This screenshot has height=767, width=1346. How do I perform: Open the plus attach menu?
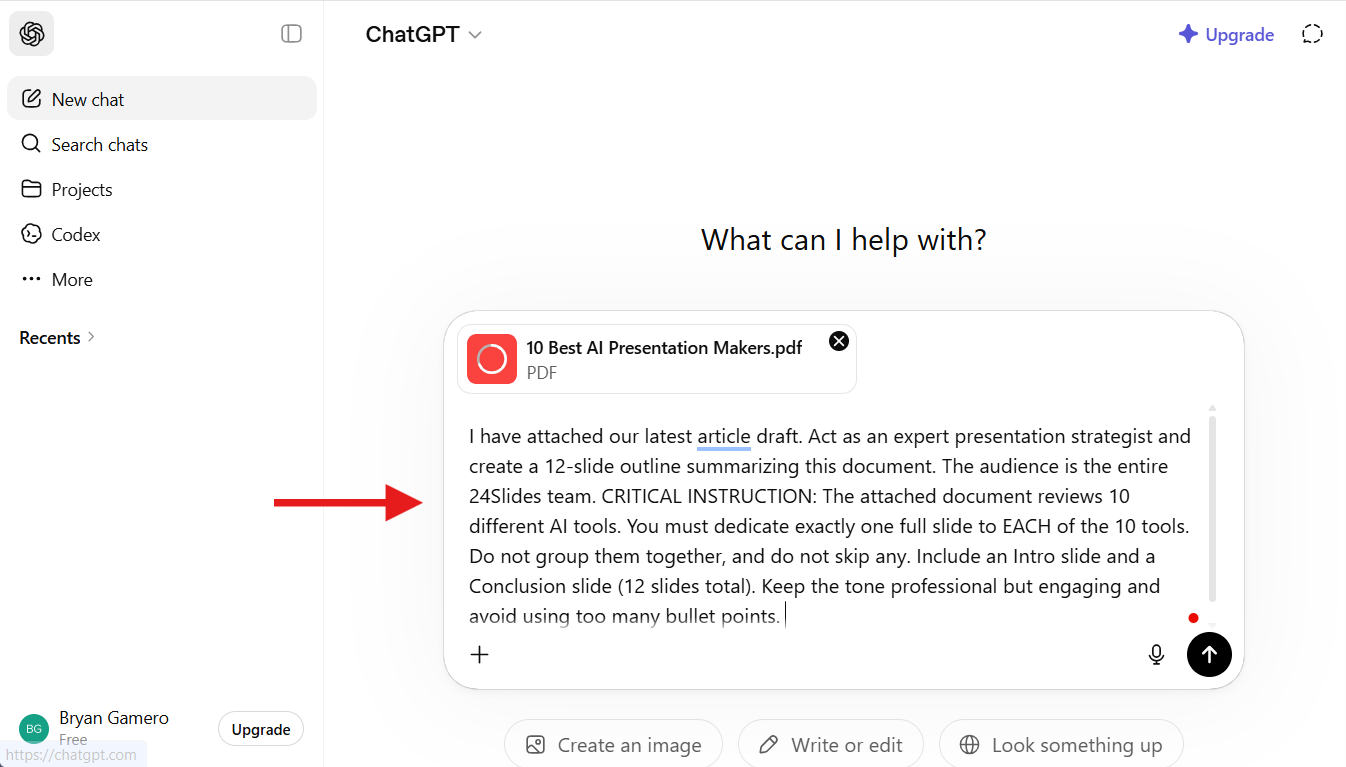click(480, 655)
